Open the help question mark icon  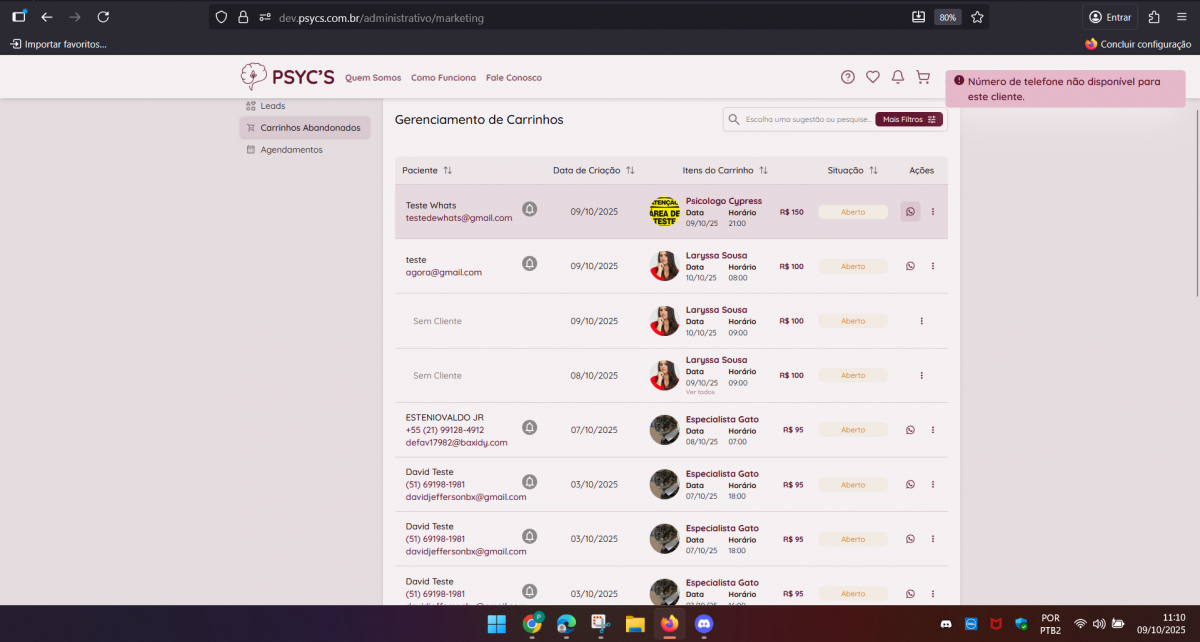847,77
